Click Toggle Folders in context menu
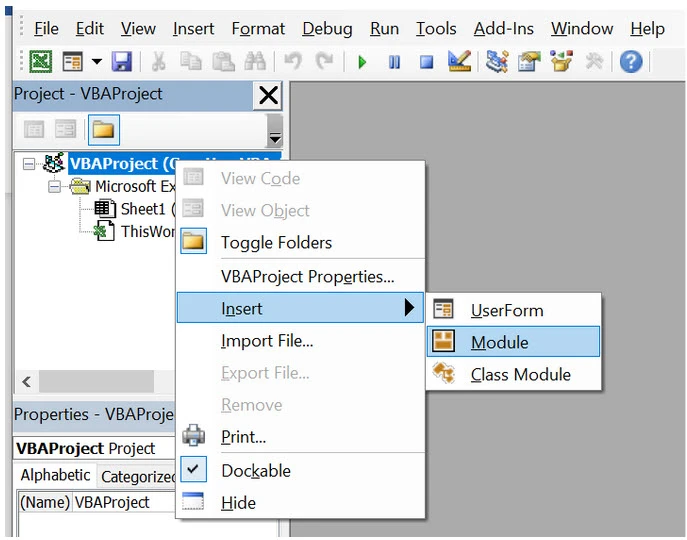Viewport: 687px width, 540px height. 276,242
